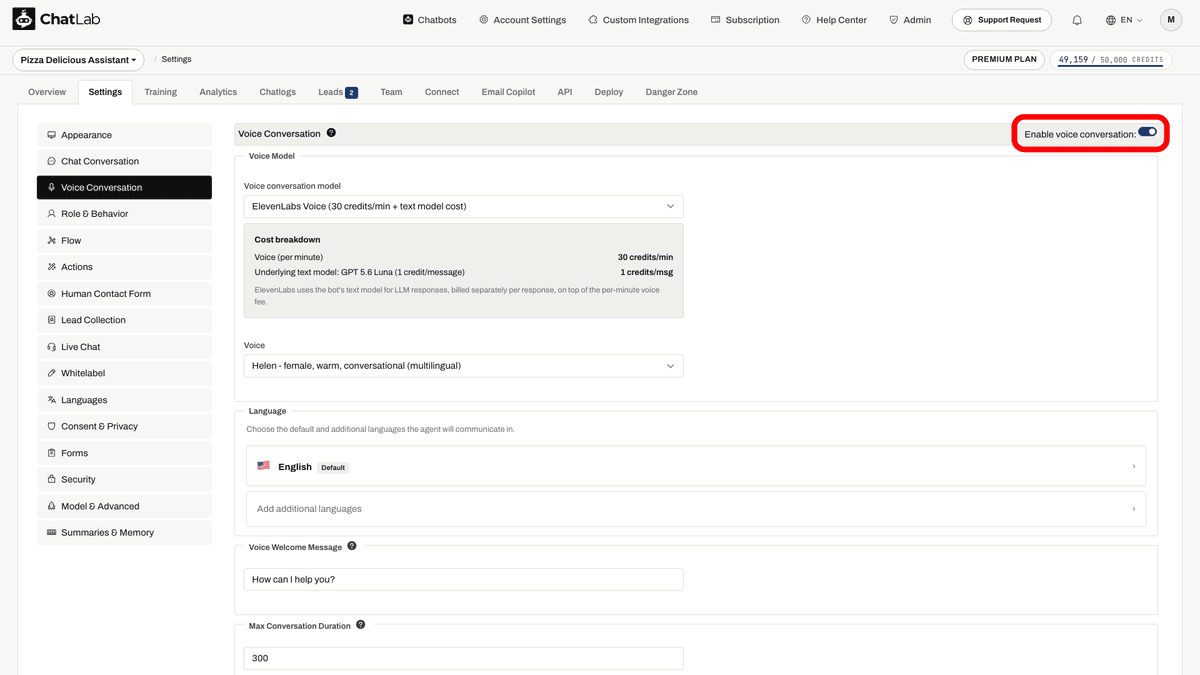
Task: Click the 49,159 / 50,000 credits counter
Action: pyautogui.click(x=1110, y=60)
